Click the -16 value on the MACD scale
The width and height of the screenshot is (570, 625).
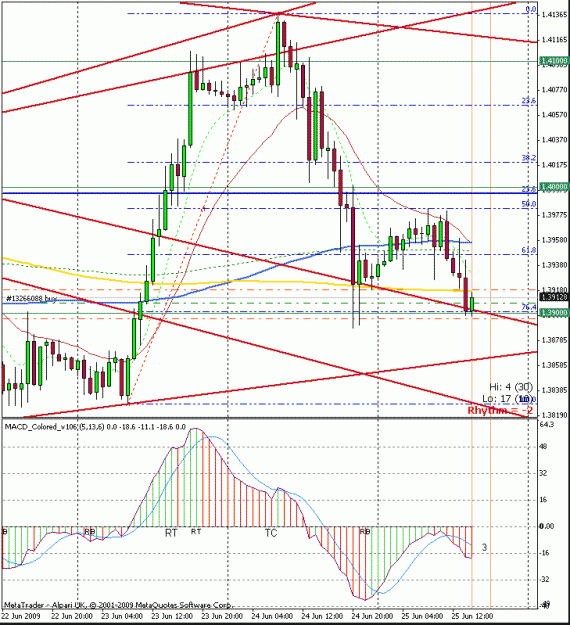(x=544, y=553)
